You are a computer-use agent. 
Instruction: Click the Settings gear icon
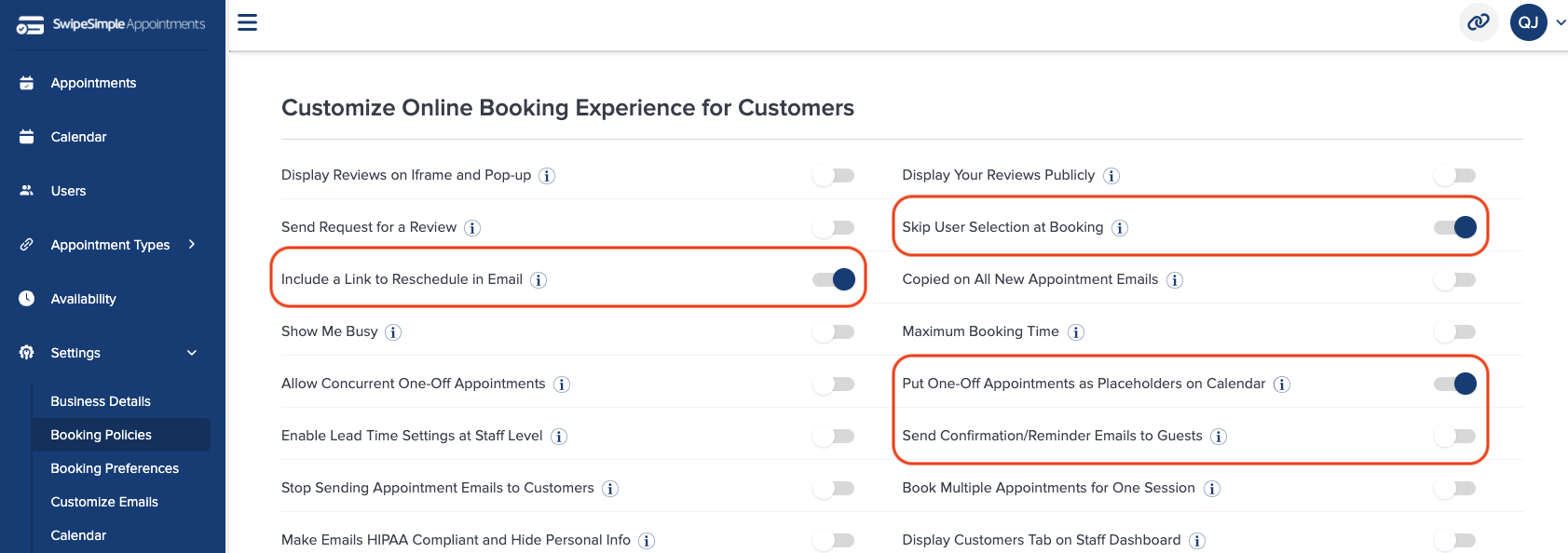pyautogui.click(x=27, y=353)
